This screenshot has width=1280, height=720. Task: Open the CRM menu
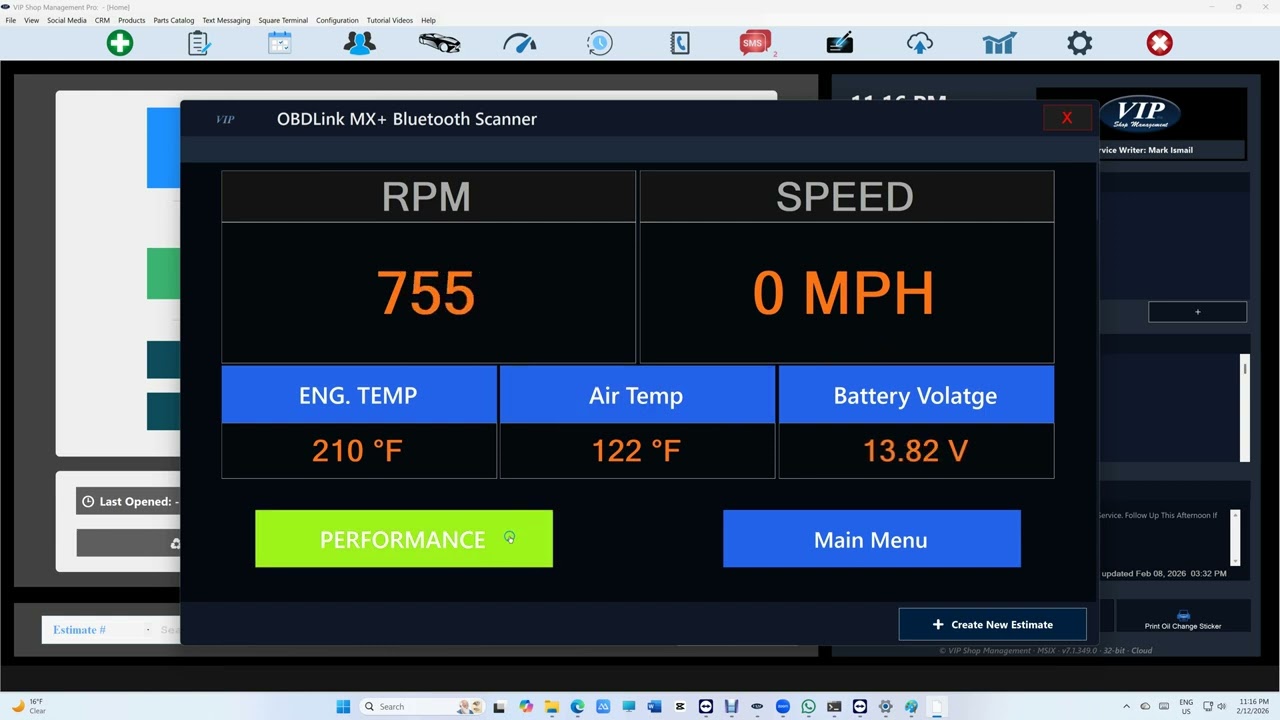pos(102,20)
